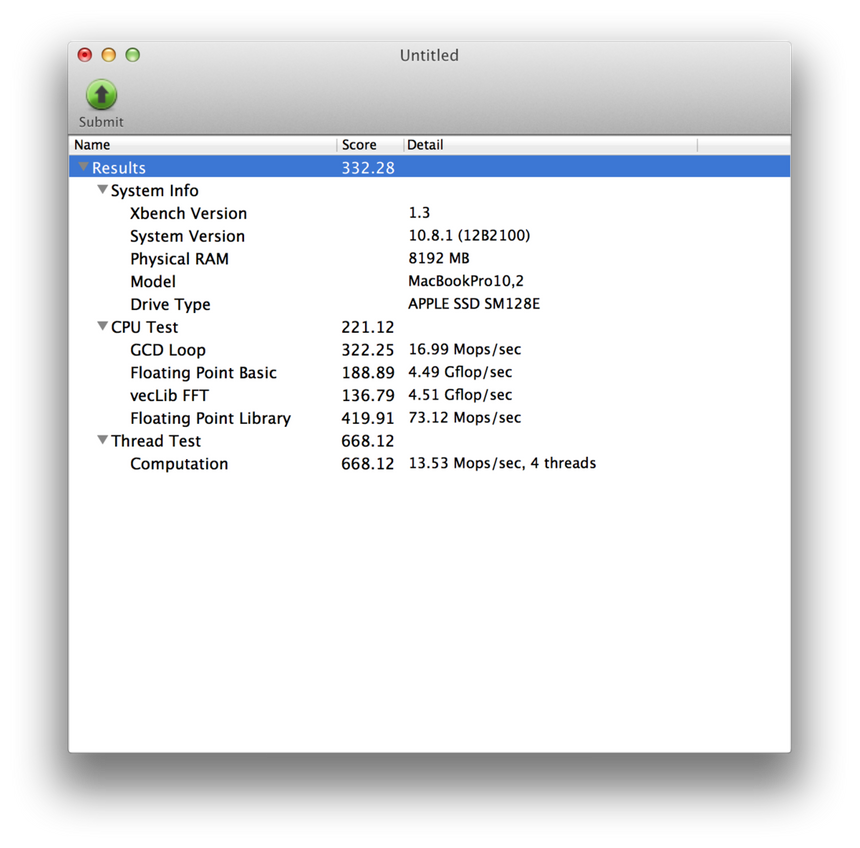
Task: Select the Model row showing MacBookPro10,2
Action: 152,281
